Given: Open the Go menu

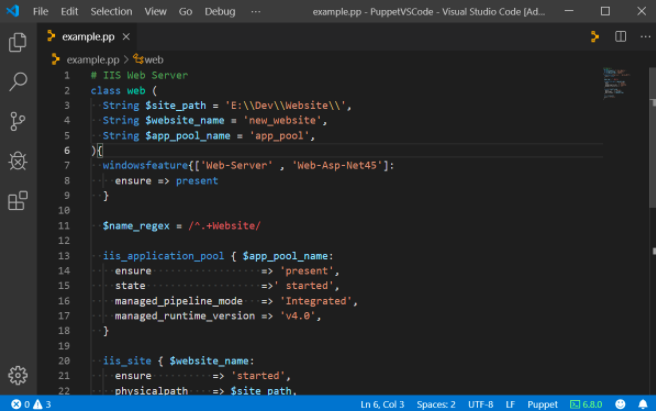Looking at the screenshot, I should pyautogui.click(x=185, y=11).
